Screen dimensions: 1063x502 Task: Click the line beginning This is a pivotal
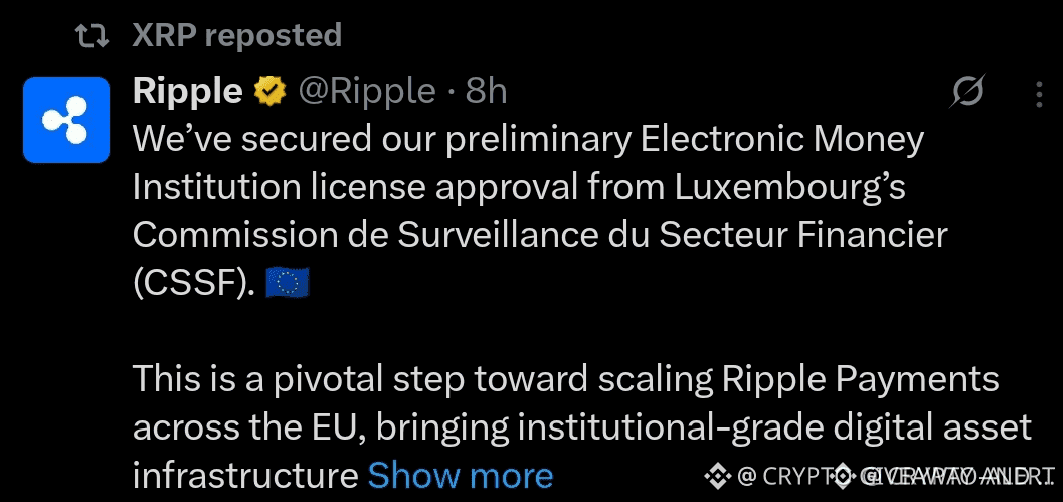pos(566,381)
